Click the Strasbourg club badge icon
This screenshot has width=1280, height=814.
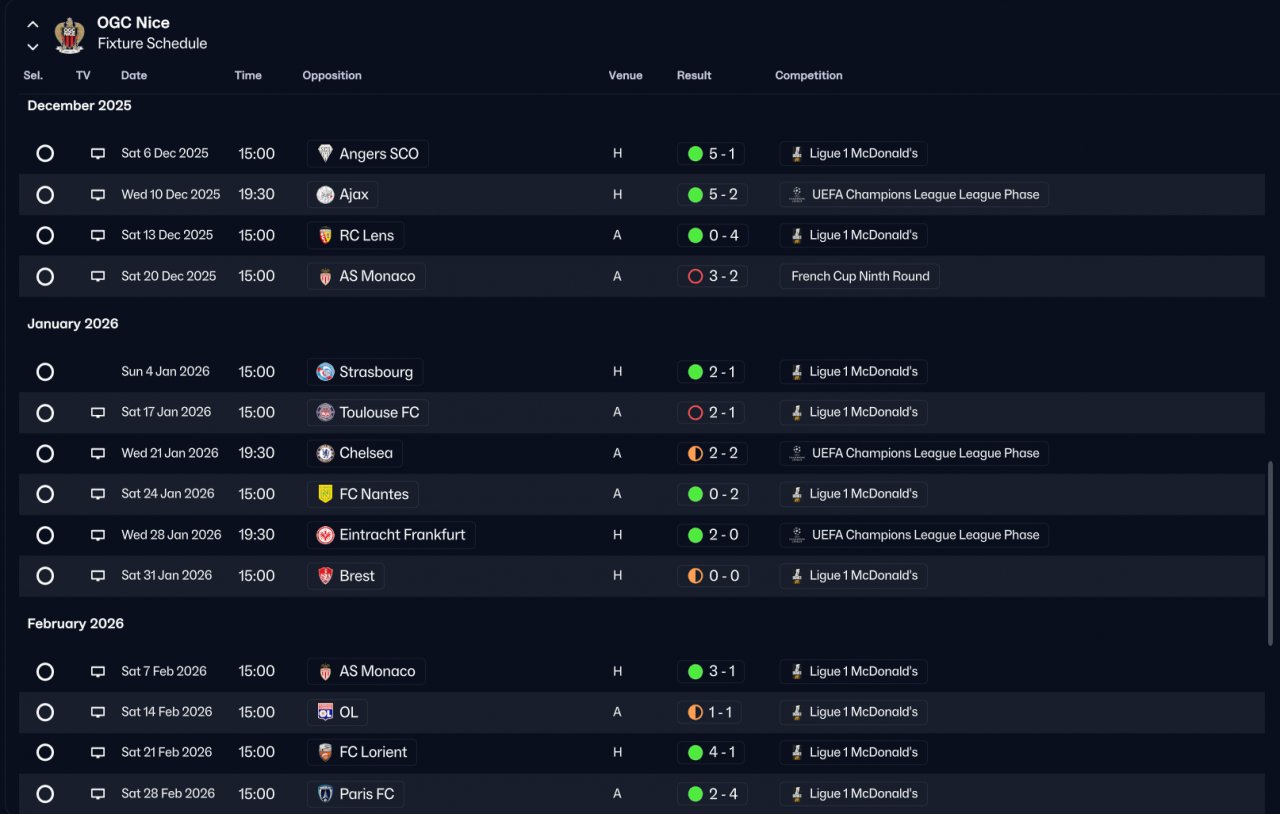325,372
